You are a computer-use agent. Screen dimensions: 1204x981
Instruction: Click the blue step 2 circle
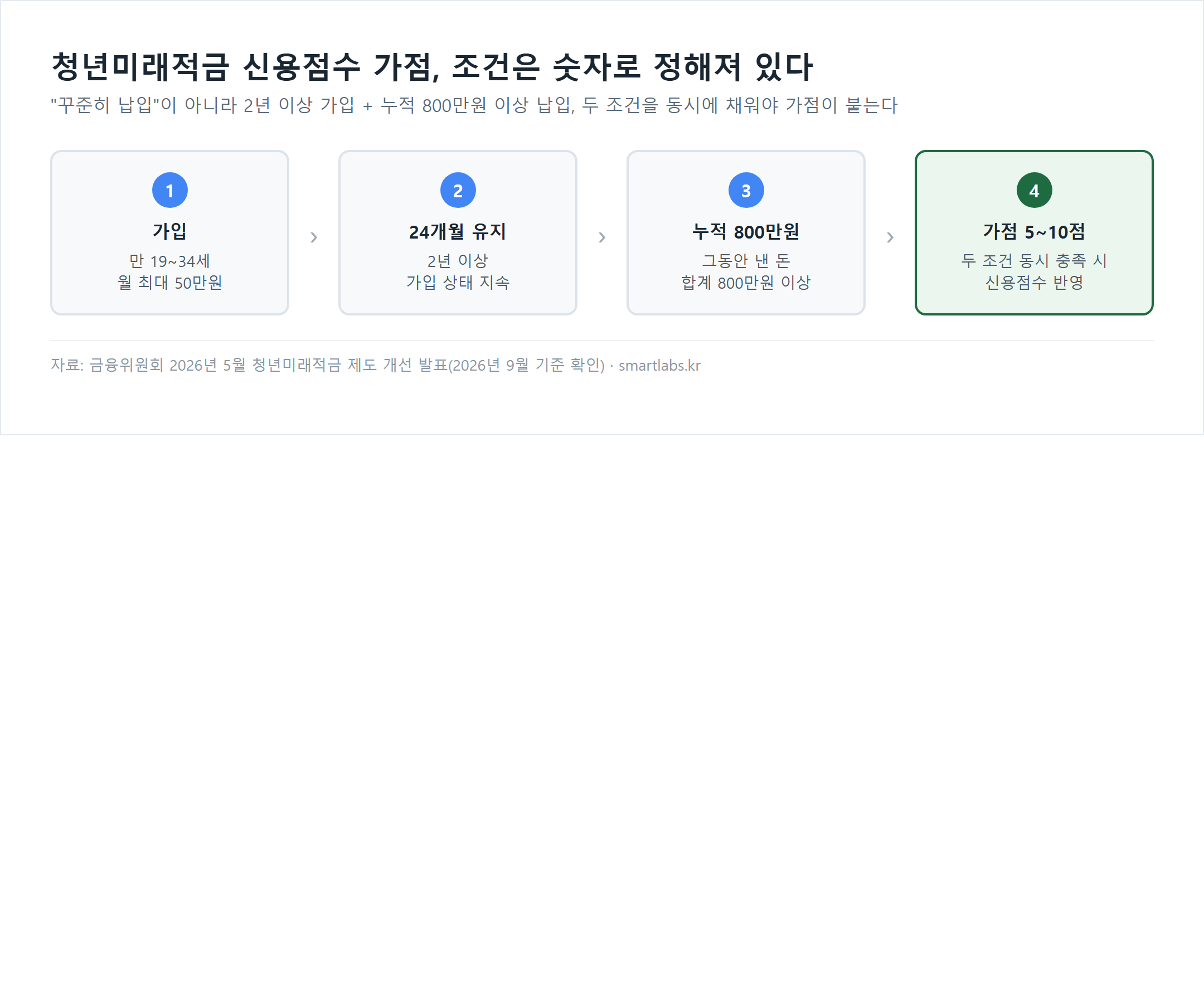pyautogui.click(x=458, y=191)
